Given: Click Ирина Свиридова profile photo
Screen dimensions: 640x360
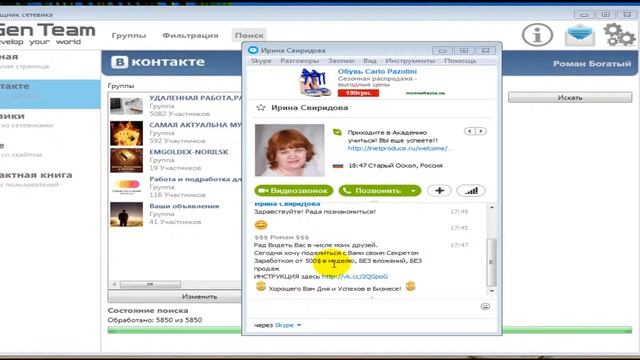Looking at the screenshot, I should (x=289, y=150).
